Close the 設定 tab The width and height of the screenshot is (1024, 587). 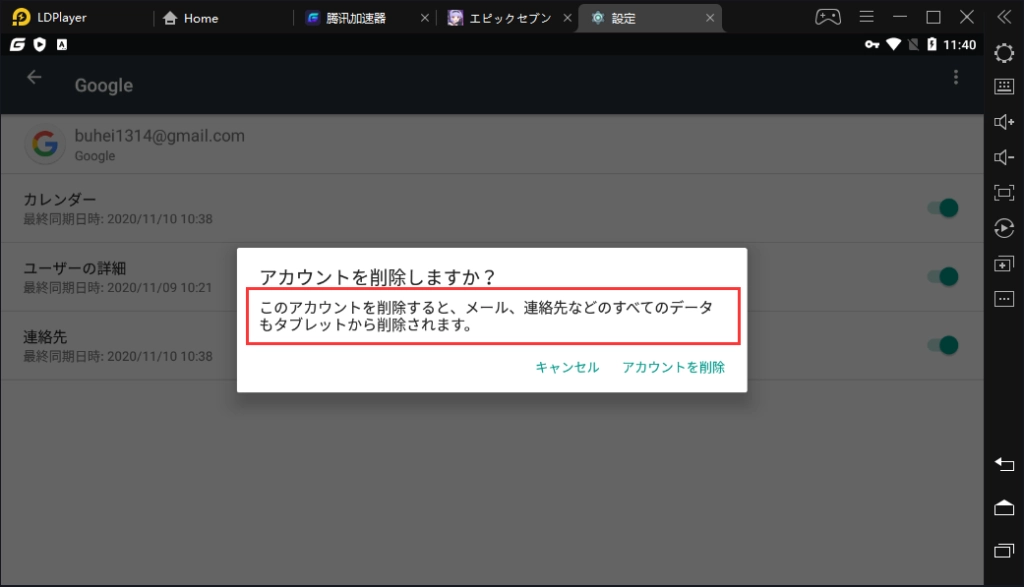pyautogui.click(x=710, y=18)
